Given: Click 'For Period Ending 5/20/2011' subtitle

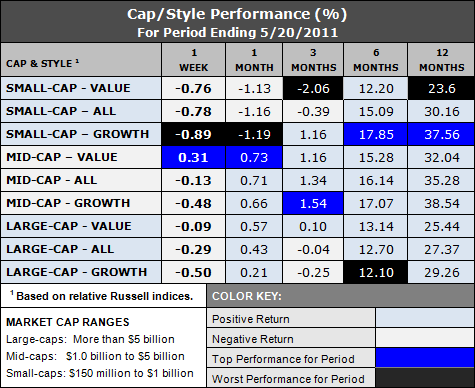Looking at the screenshot, I should (238, 33).
